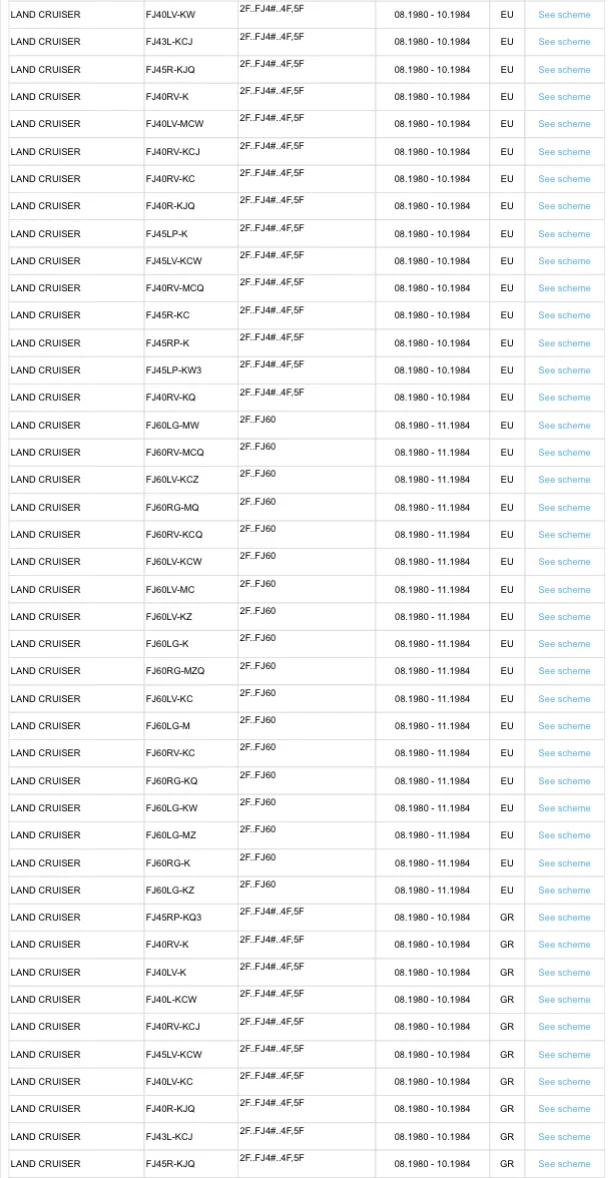Click scheme link for FJ60LG-KZ
Screen dimensions: 610x1178
pos(564,890)
